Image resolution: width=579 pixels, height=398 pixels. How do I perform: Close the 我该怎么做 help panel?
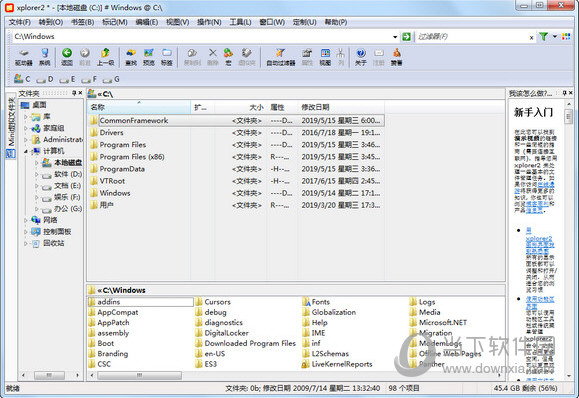tap(571, 93)
